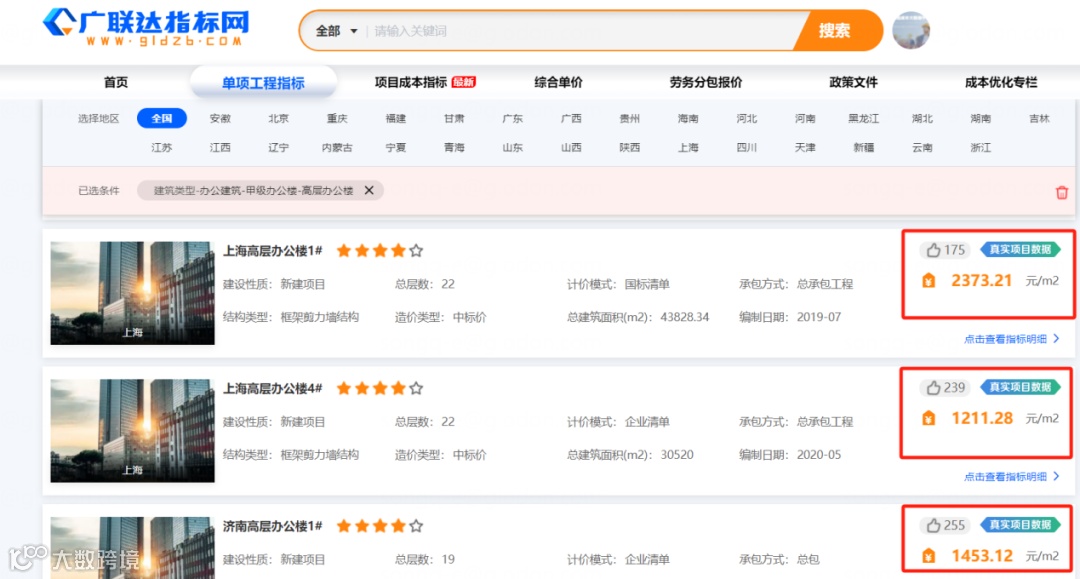Open the 政策文件 tab
The image size is (1080, 579).
(853, 82)
